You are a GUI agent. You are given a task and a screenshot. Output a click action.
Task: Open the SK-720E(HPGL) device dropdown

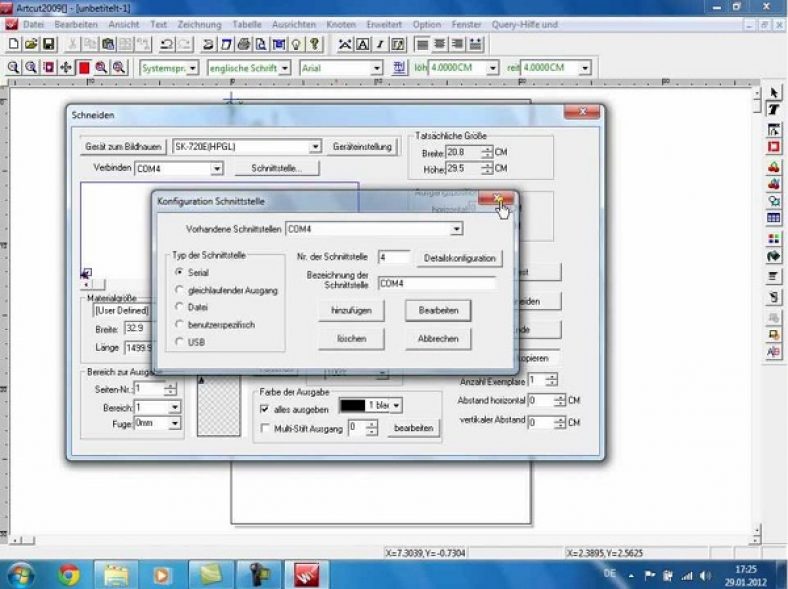pyautogui.click(x=315, y=146)
